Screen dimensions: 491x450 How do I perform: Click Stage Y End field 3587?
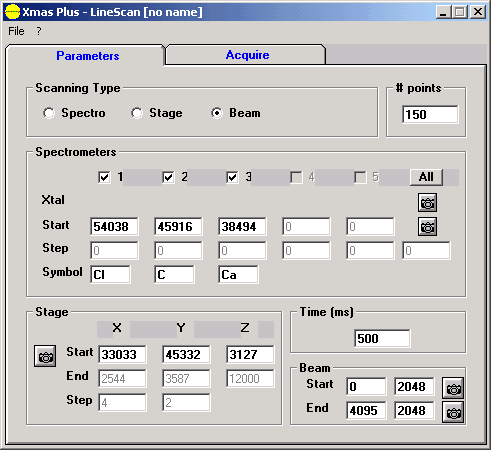186,378
